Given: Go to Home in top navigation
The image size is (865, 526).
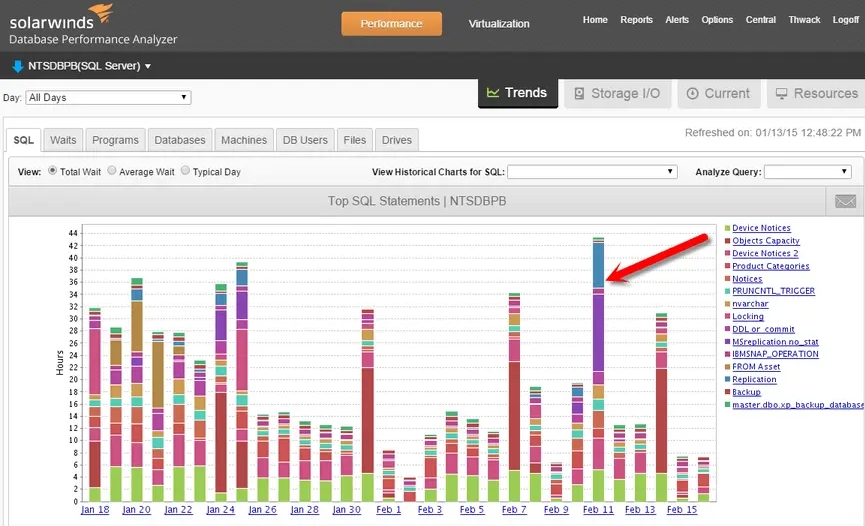Looking at the screenshot, I should pyautogui.click(x=595, y=20).
